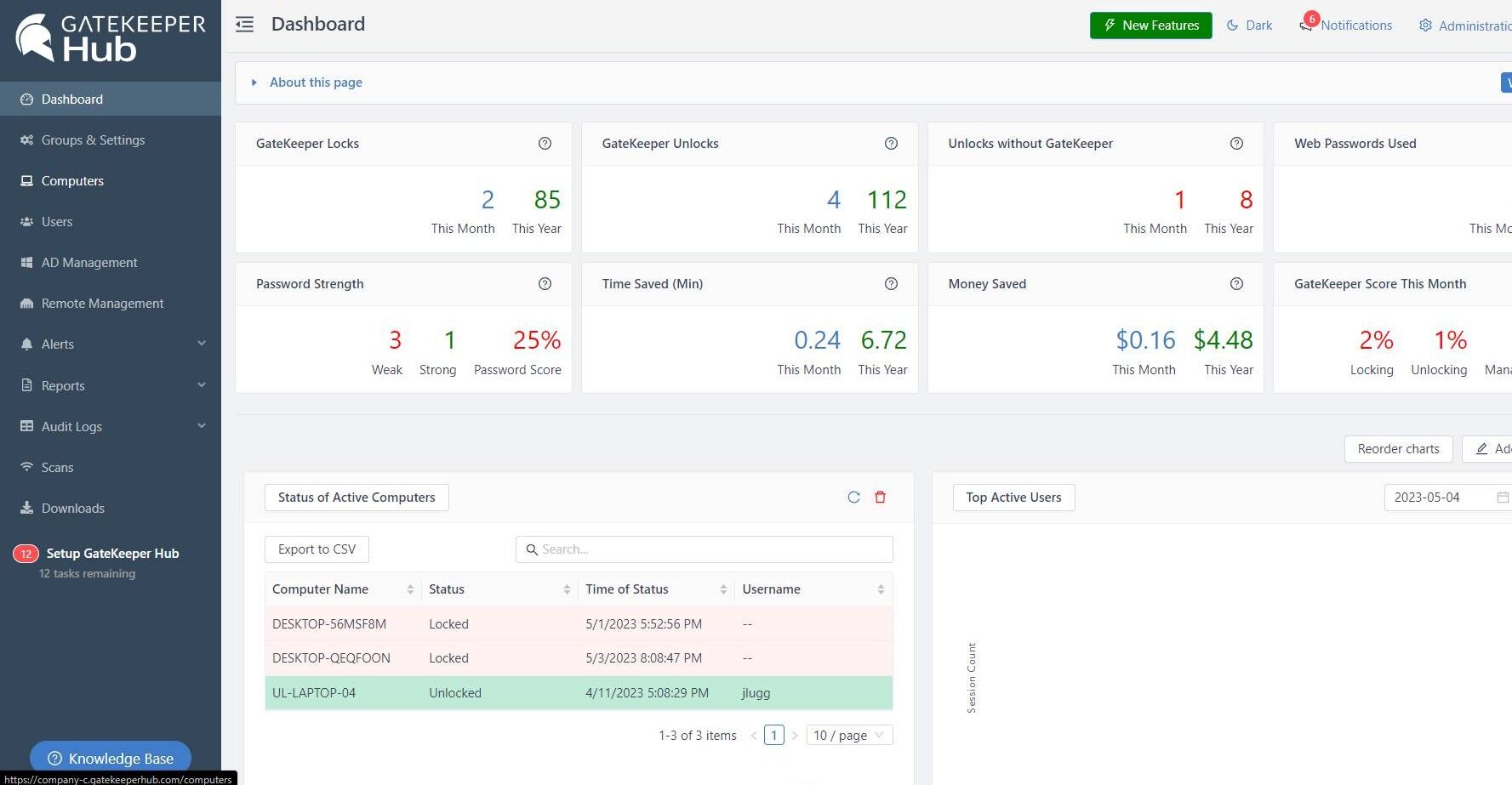Screen dimensions: 1512x785
Task: Click the 25% Password Score value
Action: [x=537, y=340]
